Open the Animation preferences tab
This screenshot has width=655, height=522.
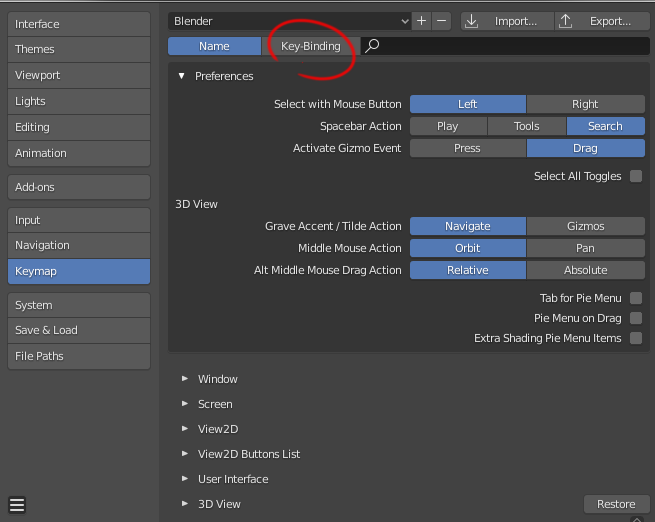pos(79,153)
